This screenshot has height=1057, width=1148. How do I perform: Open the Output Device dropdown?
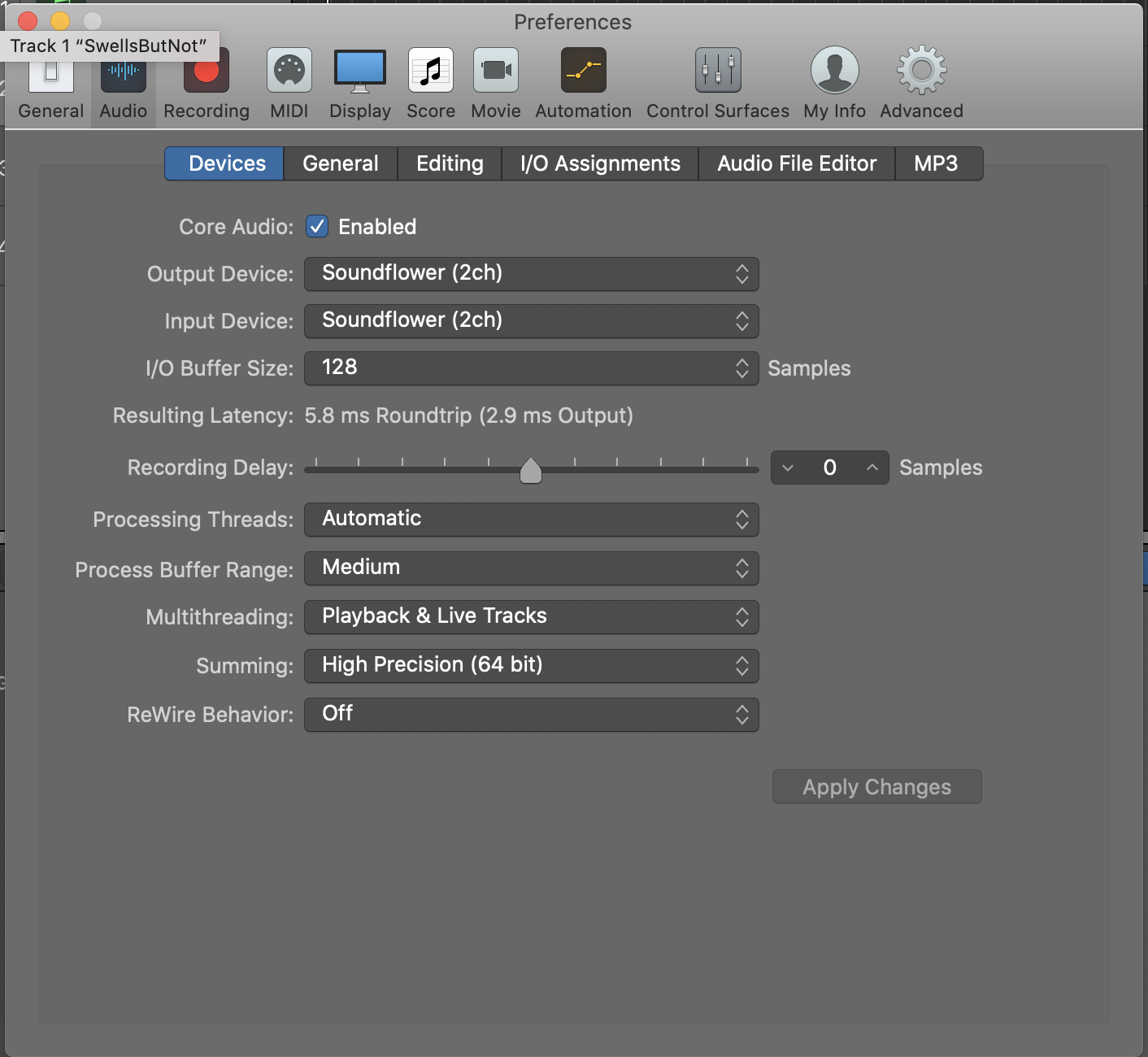pyautogui.click(x=532, y=274)
